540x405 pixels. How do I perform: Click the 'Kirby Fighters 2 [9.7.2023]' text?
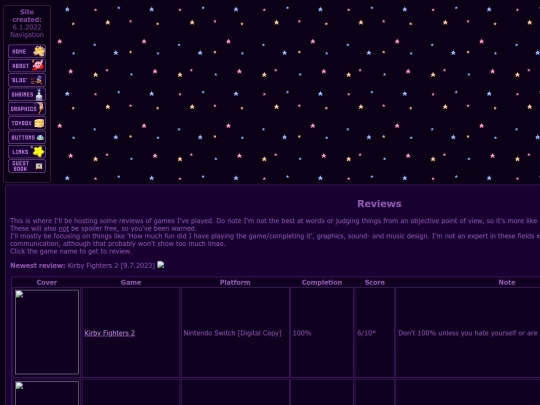click(111, 266)
